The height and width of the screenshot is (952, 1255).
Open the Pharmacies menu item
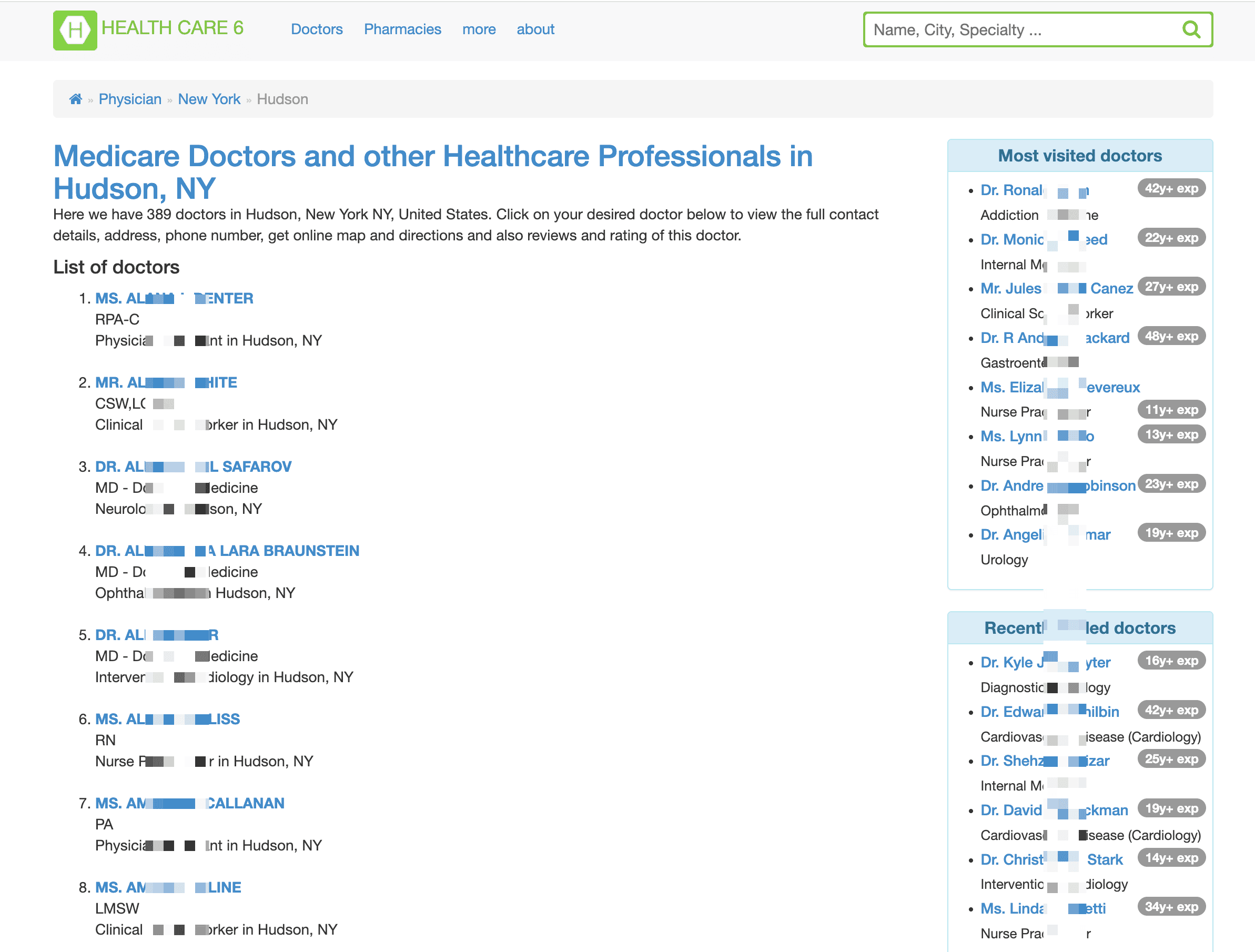(402, 29)
